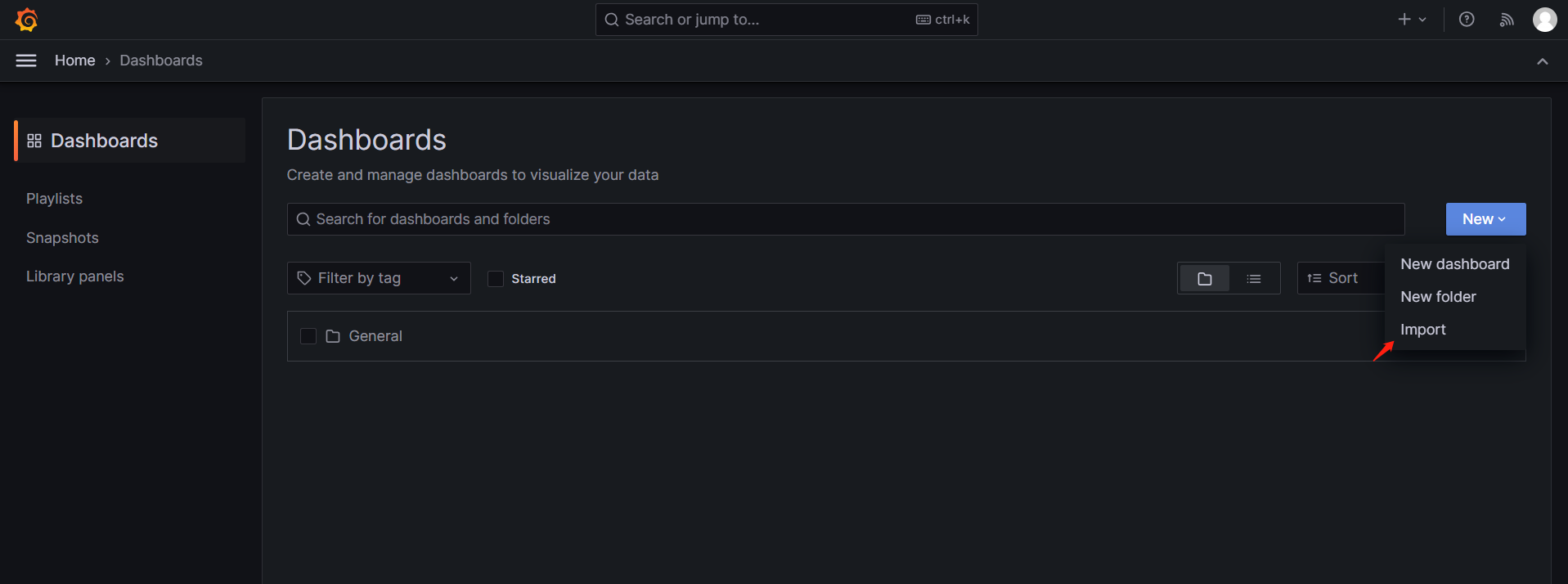Enable the Starred filter checkbox
Viewport: 1568px width, 584px height.
click(496, 278)
